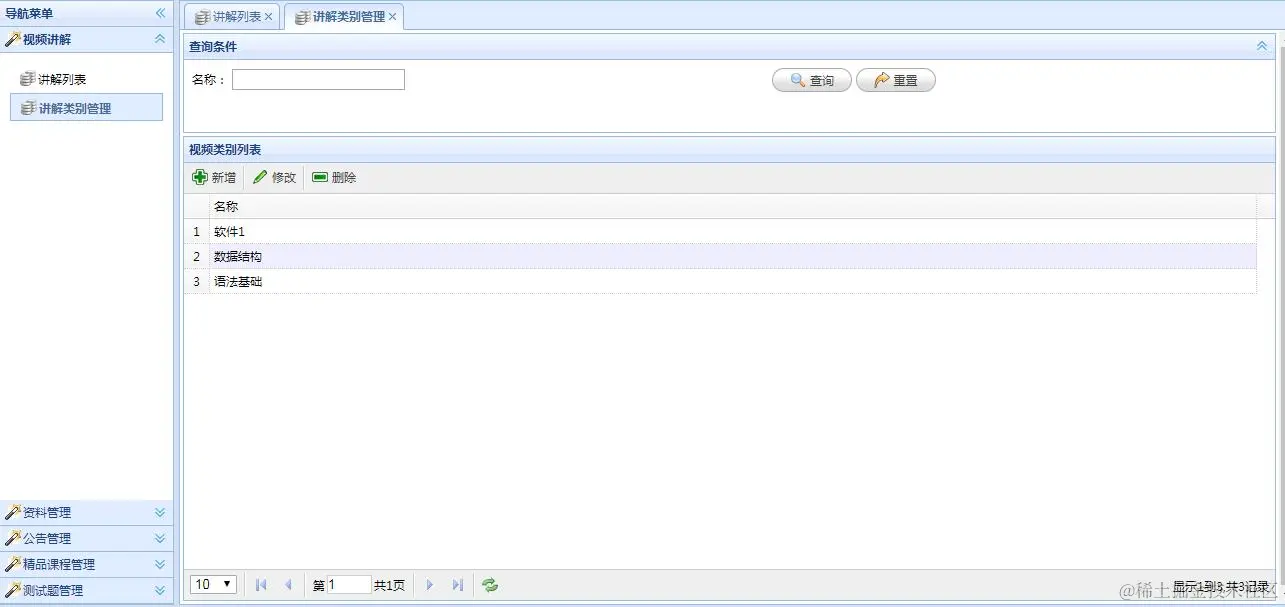Screen dimensions: 1285x607
Task: Click the page number input field
Action: pos(349,585)
